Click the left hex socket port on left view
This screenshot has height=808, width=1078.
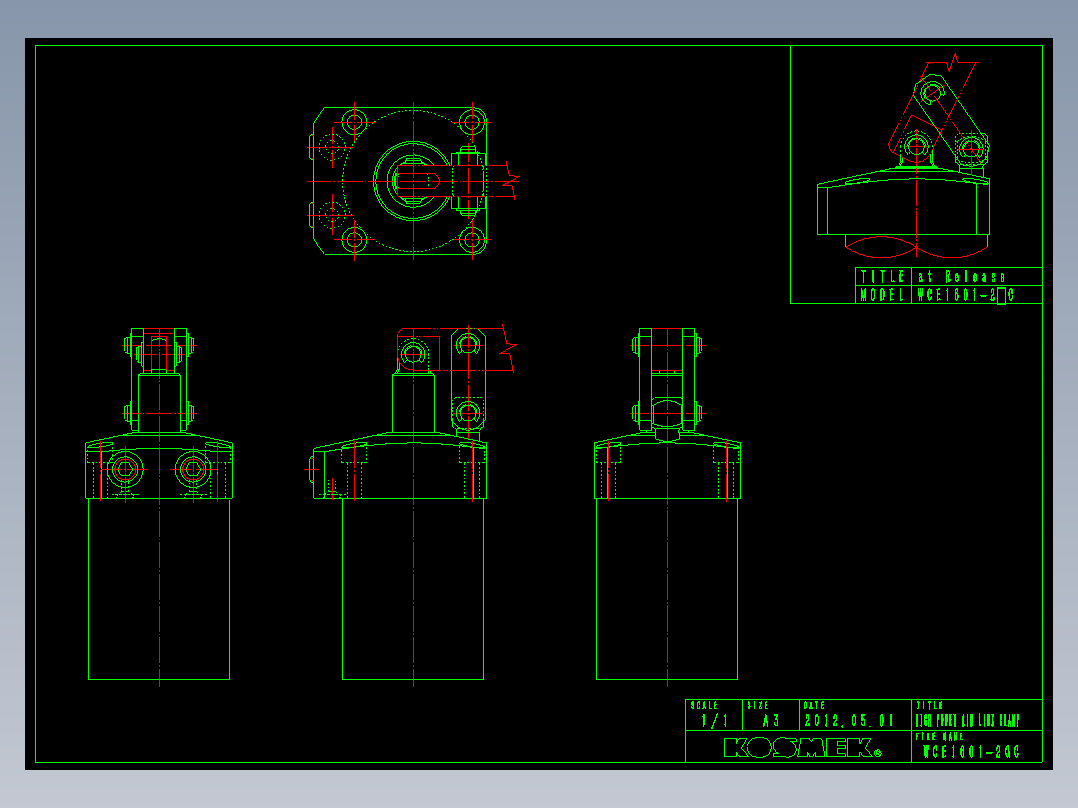point(125,470)
